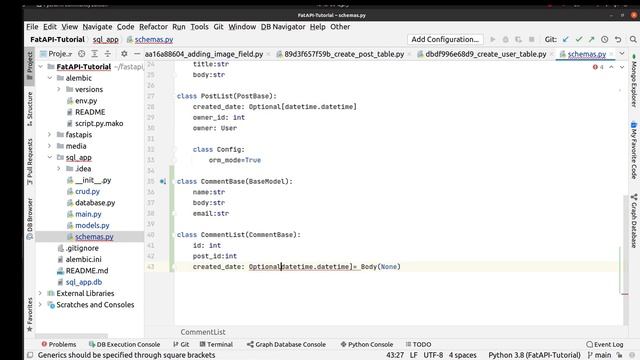Click the Git branch main widget
Viewport: 640px width, 360px height.
point(599,355)
